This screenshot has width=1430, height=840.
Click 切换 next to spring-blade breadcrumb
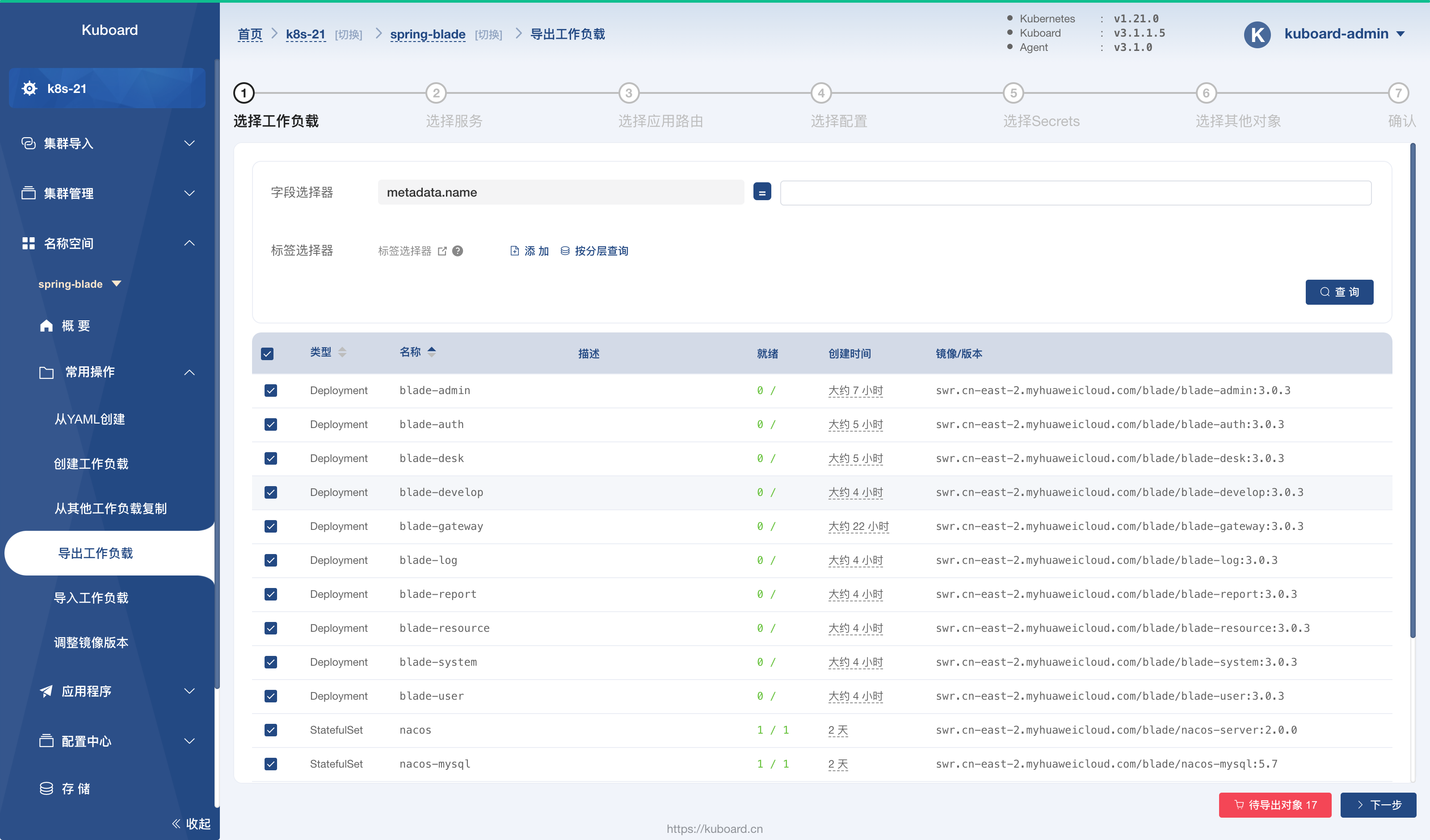click(x=488, y=34)
